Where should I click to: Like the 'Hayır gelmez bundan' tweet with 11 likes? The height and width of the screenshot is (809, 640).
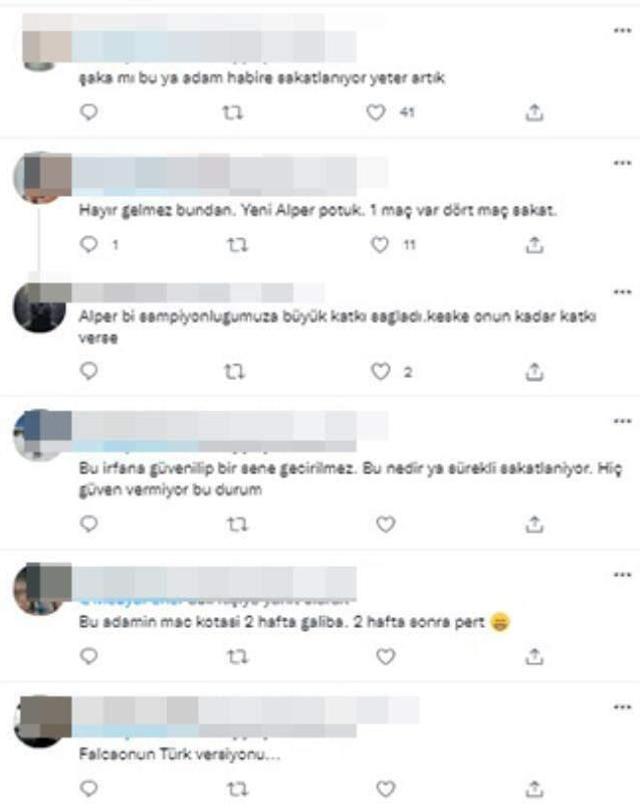tap(380, 245)
